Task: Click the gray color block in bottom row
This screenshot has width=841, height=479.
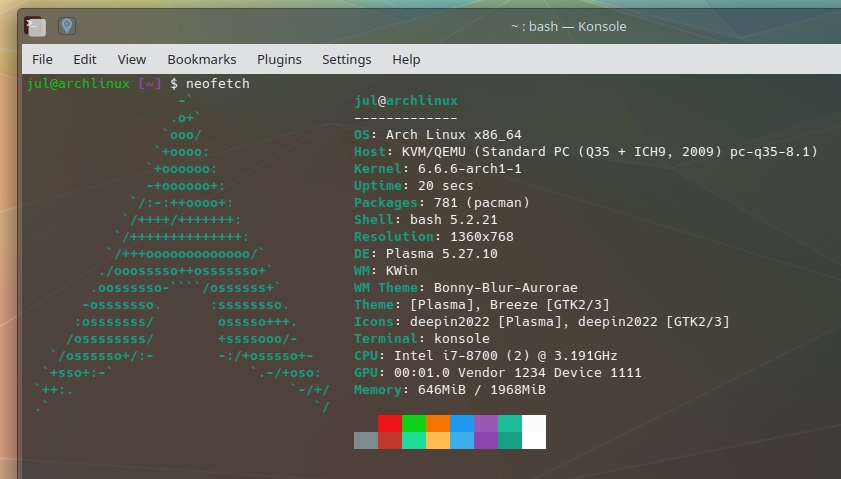Action: click(366, 440)
